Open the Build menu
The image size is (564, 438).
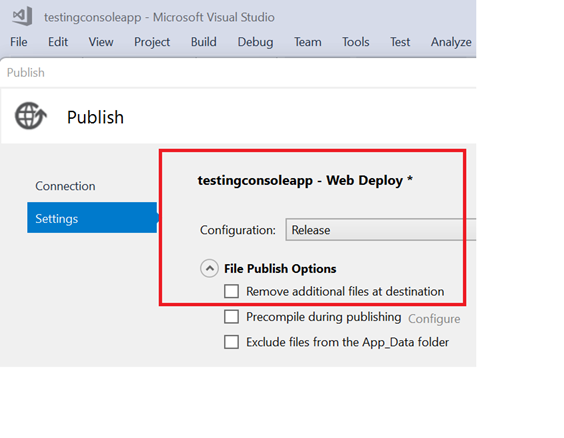204,42
